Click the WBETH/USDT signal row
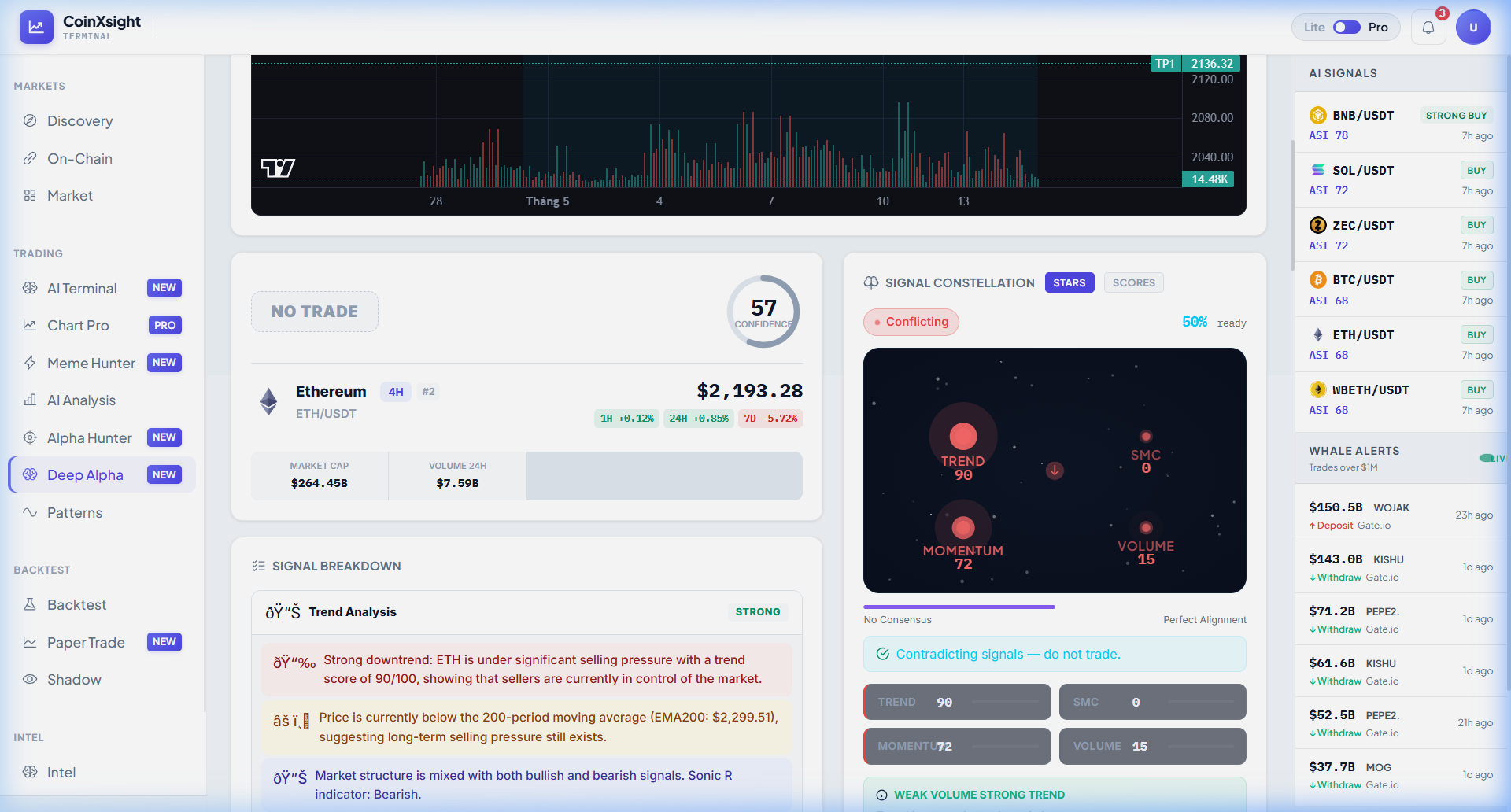Viewport: 1511px width, 812px height. [1401, 400]
